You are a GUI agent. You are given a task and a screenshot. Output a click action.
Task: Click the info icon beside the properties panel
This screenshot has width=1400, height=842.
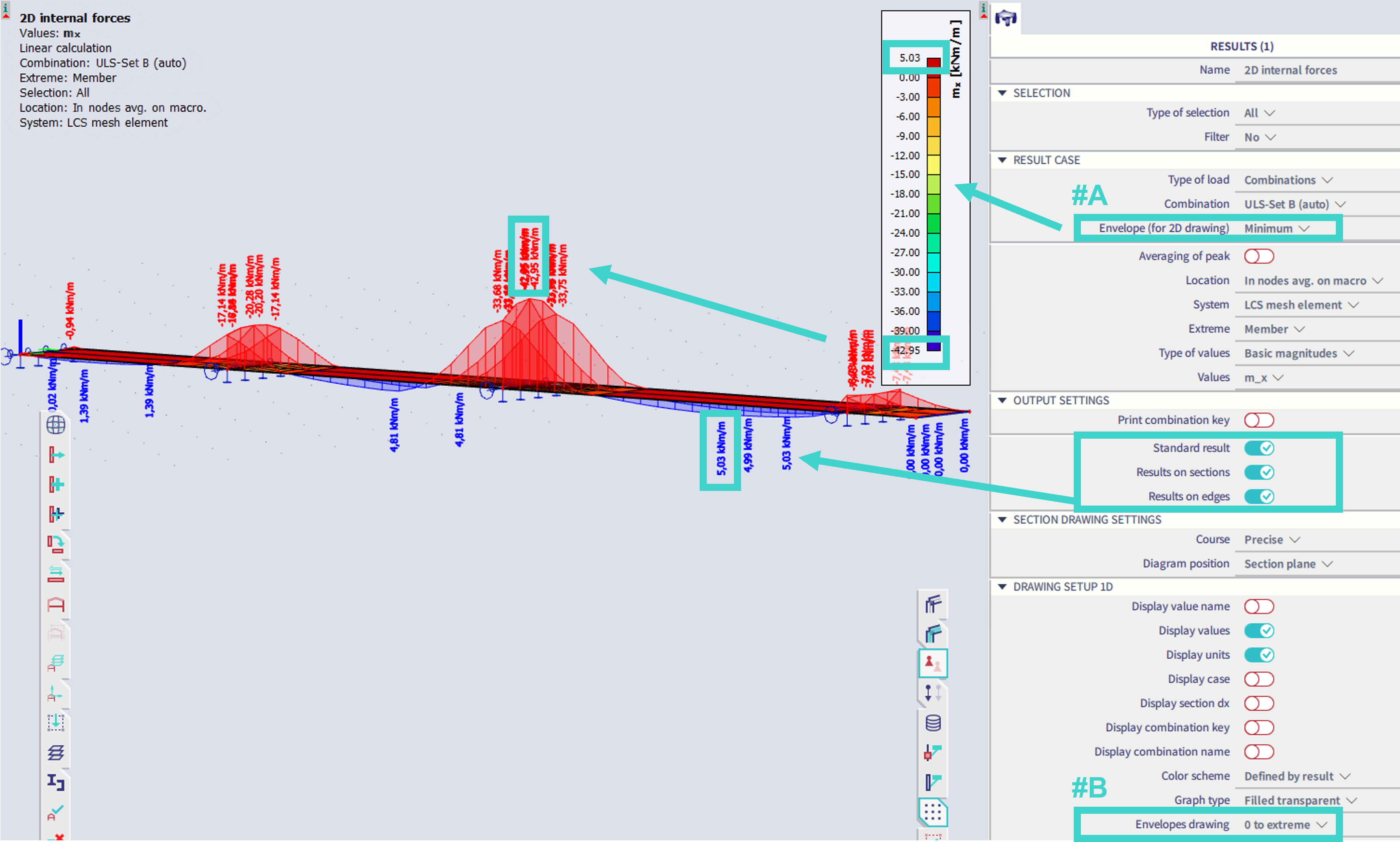pyautogui.click(x=983, y=10)
